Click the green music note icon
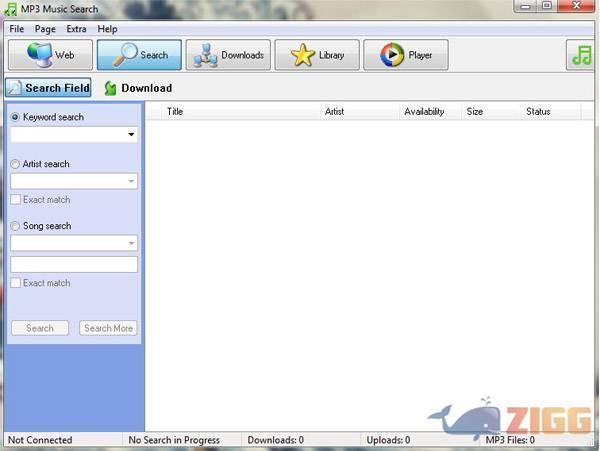The height and width of the screenshot is (451, 600). 582,55
